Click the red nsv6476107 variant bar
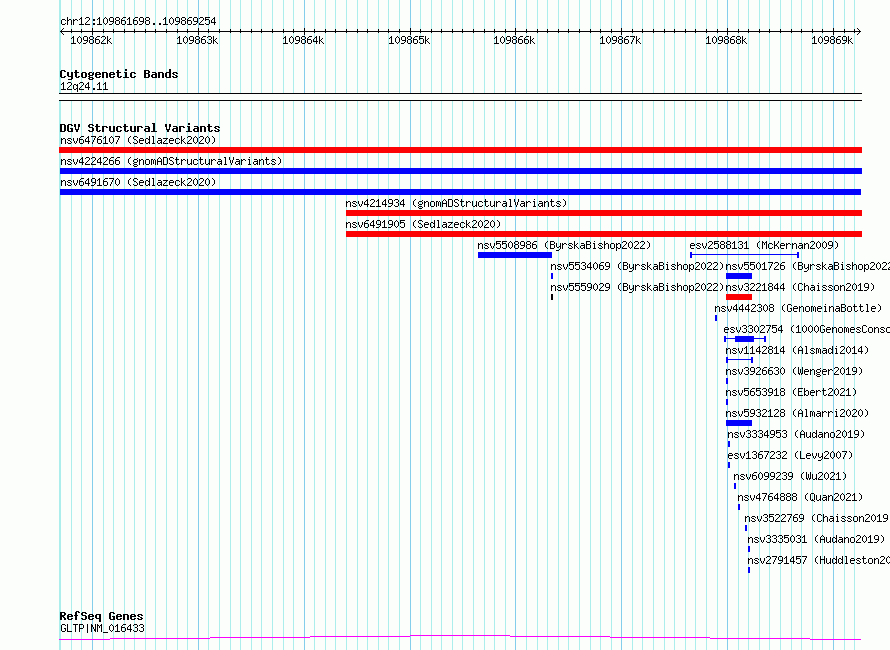This screenshot has width=890, height=650. pos(460,150)
